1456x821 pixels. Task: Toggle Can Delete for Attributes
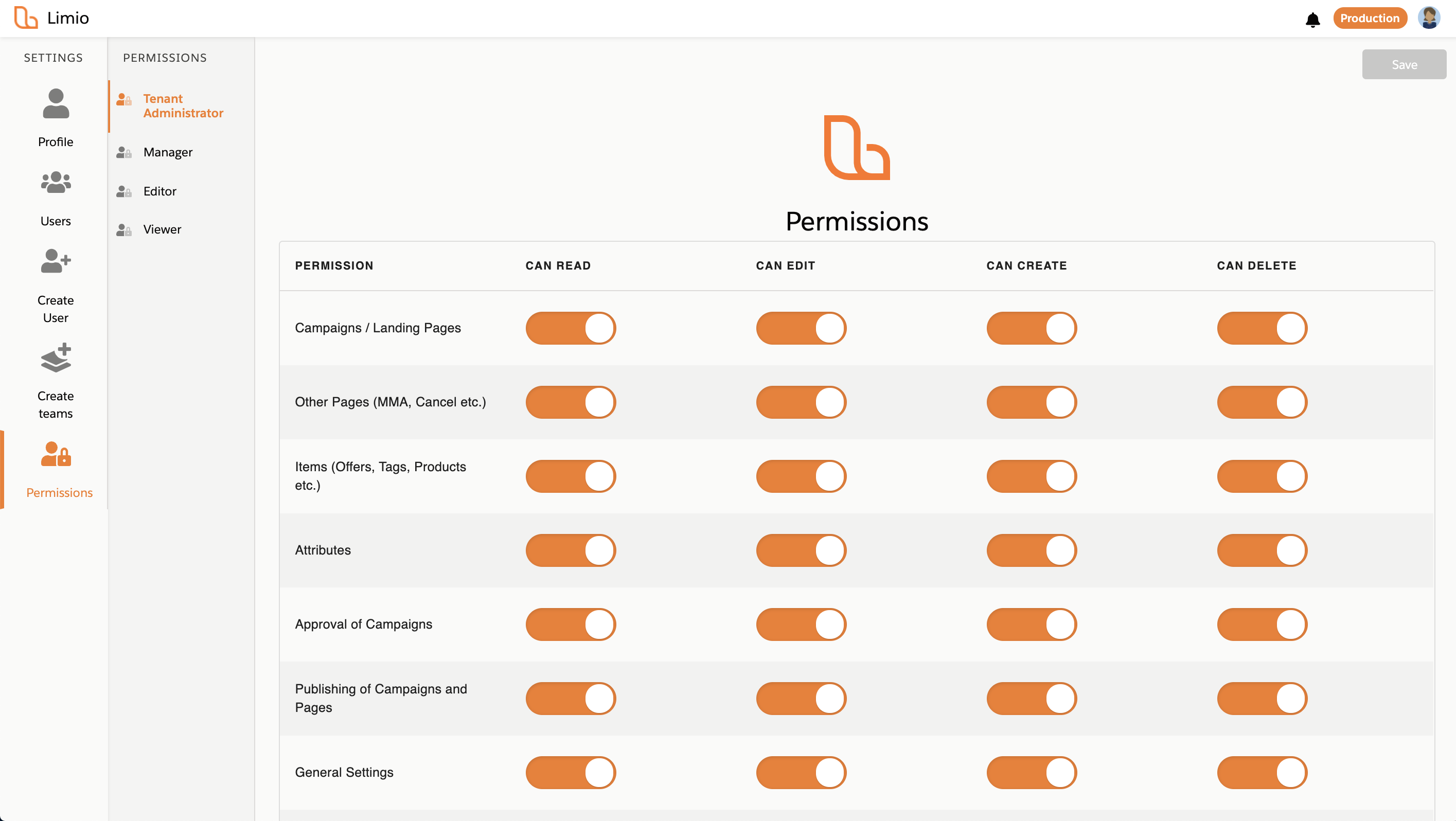pyautogui.click(x=1262, y=550)
